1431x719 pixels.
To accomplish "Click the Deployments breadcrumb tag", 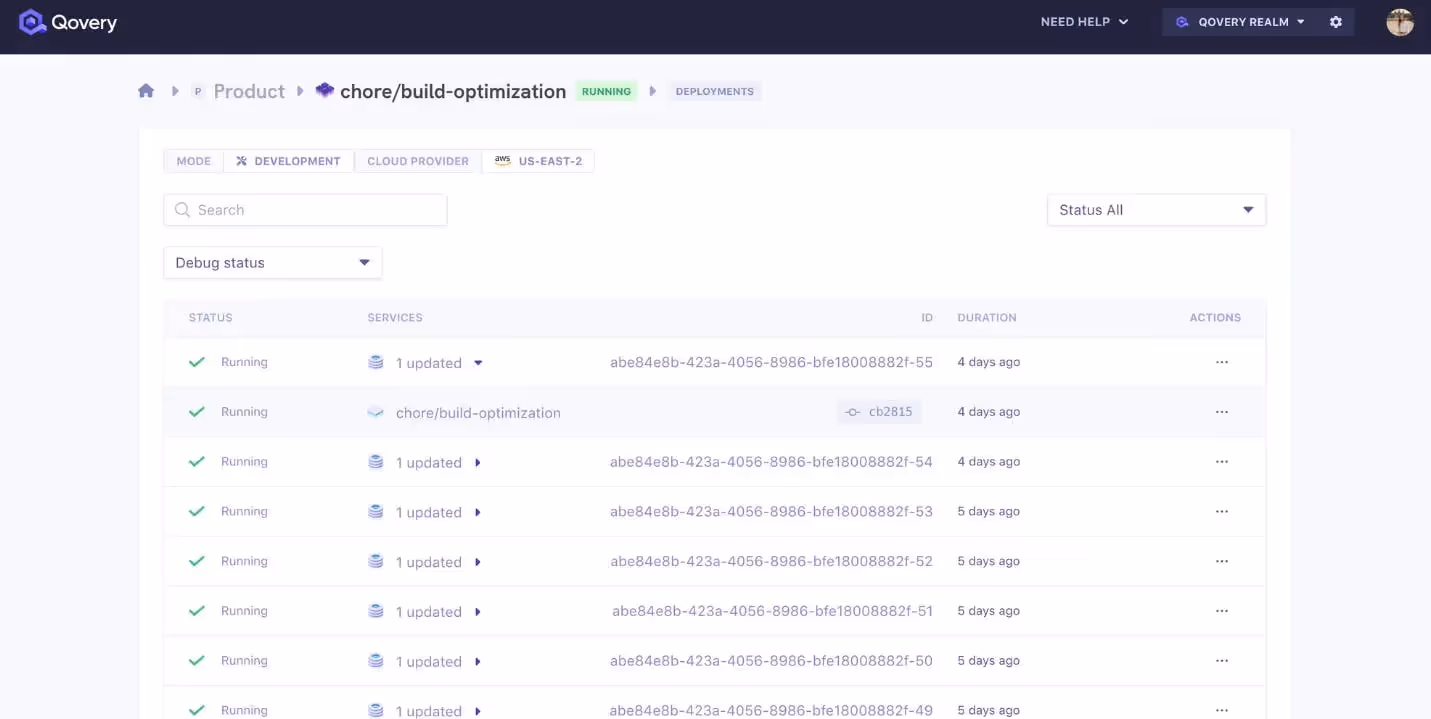I will (715, 91).
